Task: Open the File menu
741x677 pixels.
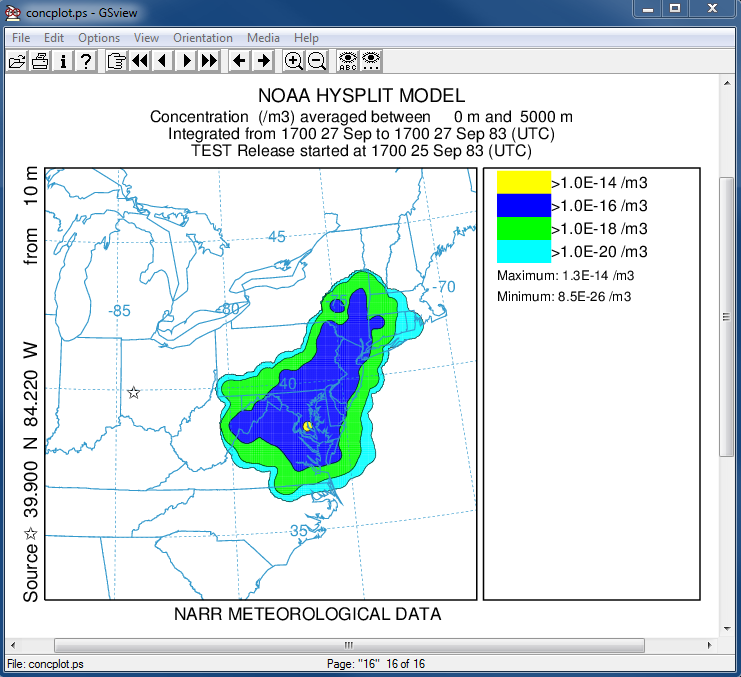Action: click(21, 38)
